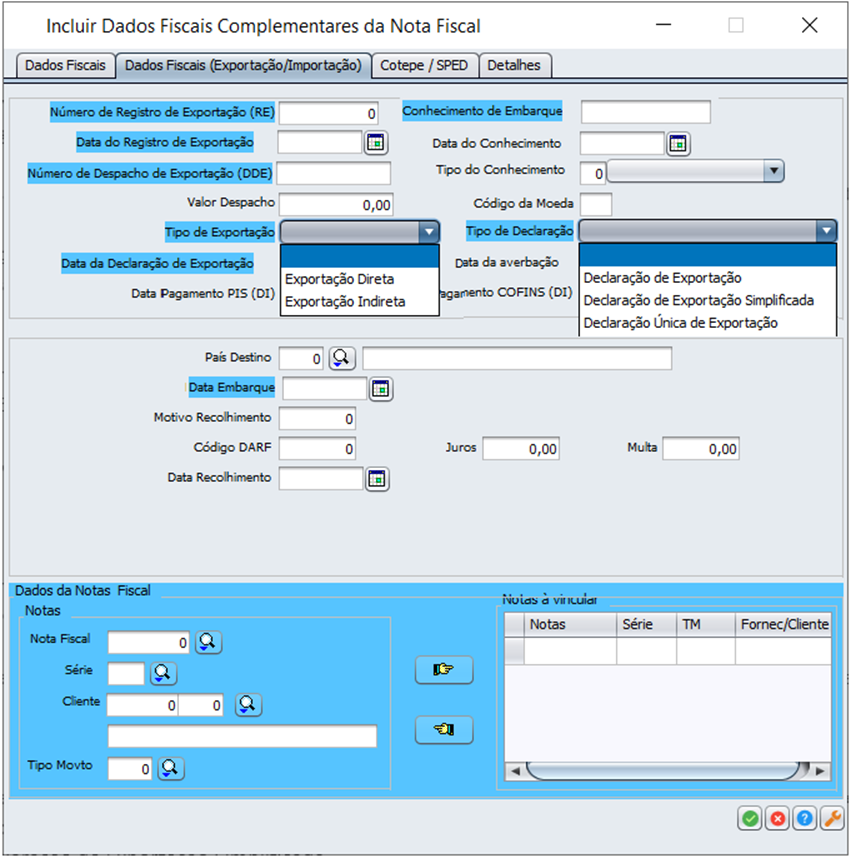This screenshot has height=858, width=851.
Task: Click left scroll arrow of Notas grid
Action: (x=515, y=771)
